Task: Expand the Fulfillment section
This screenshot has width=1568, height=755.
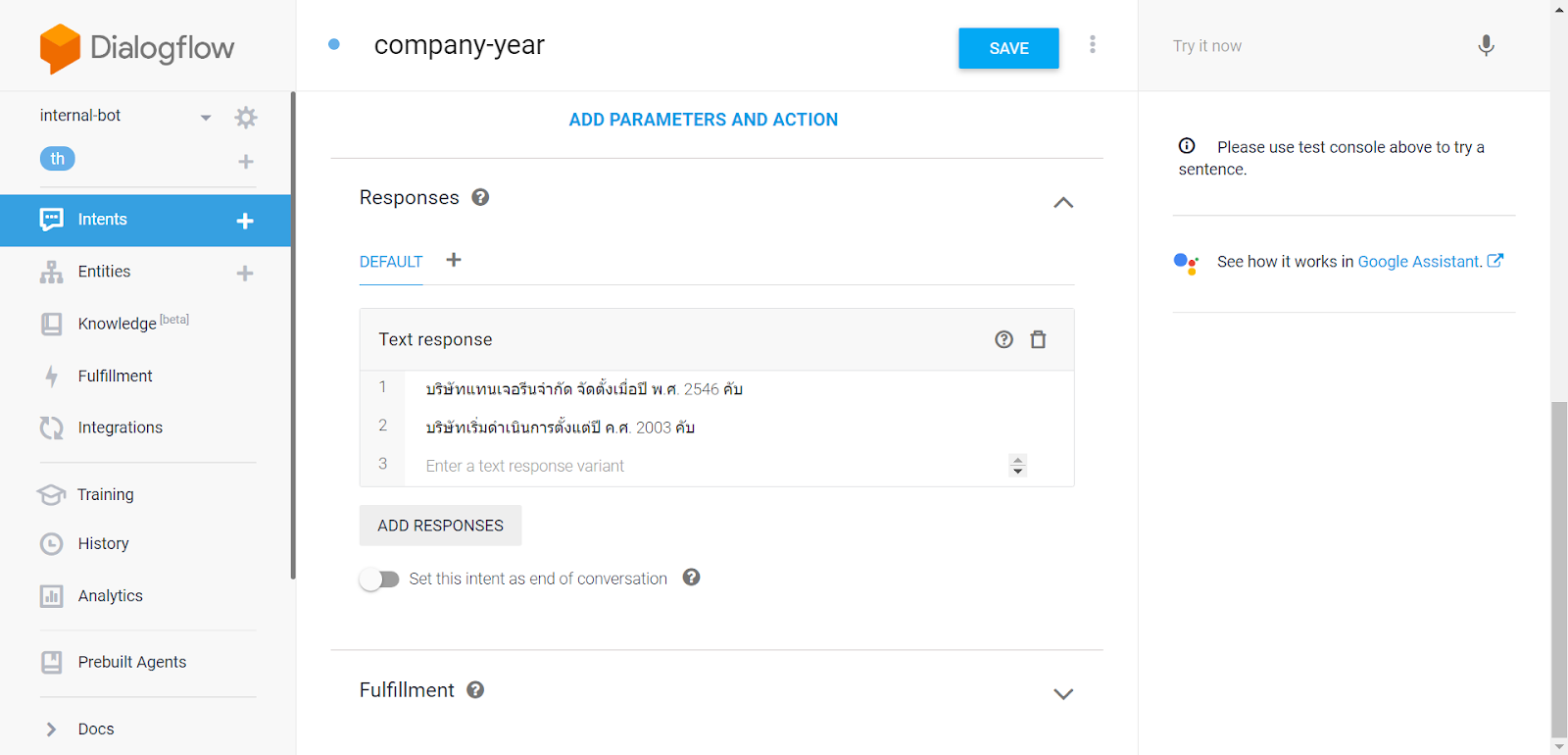Action: coord(1063,693)
